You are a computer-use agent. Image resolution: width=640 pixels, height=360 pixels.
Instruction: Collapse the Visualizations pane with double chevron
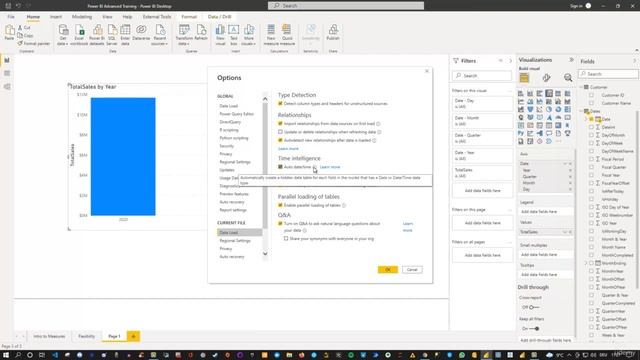[x=571, y=60]
